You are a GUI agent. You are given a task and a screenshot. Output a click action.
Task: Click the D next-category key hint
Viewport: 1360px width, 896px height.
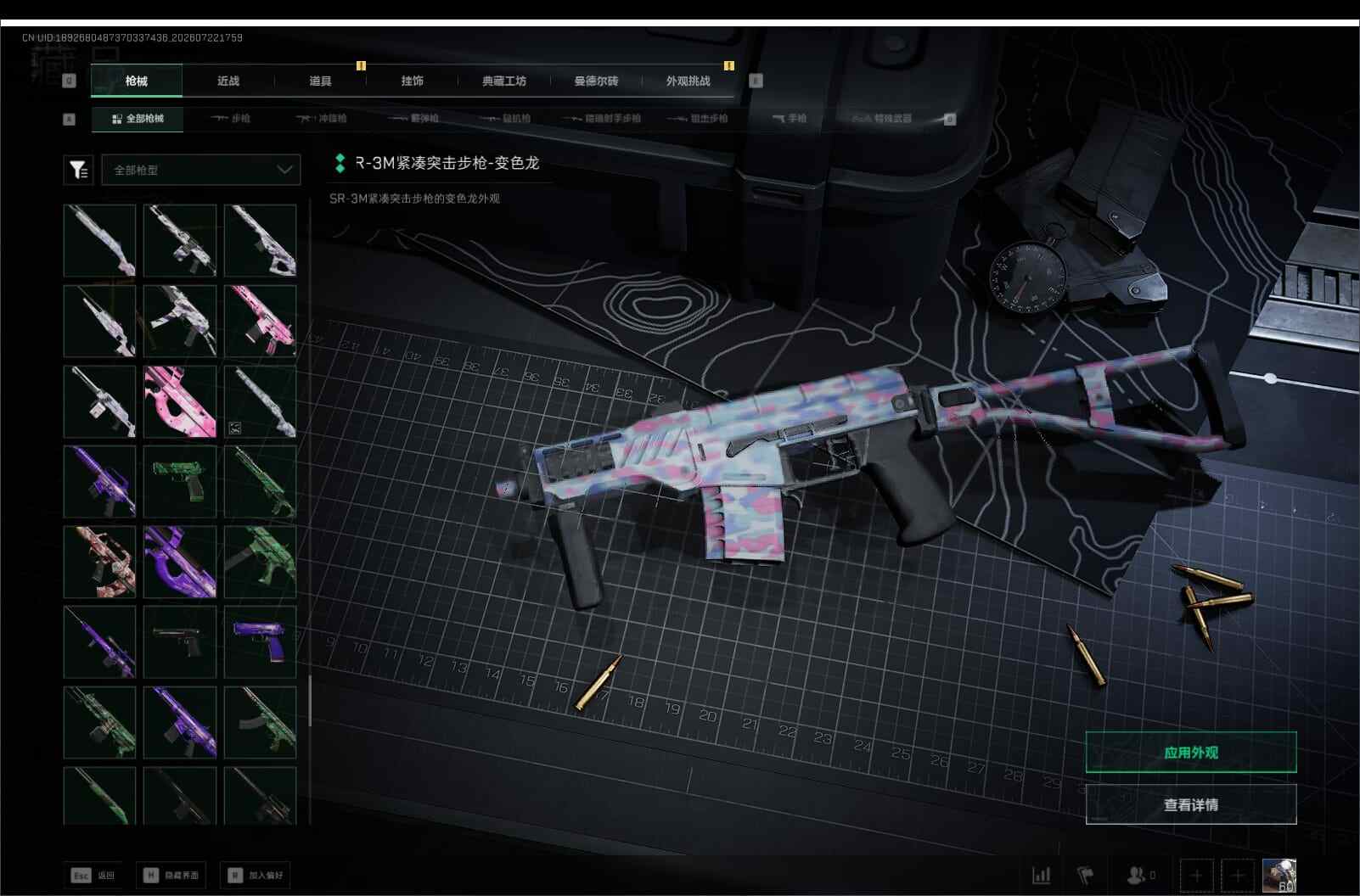(950, 120)
